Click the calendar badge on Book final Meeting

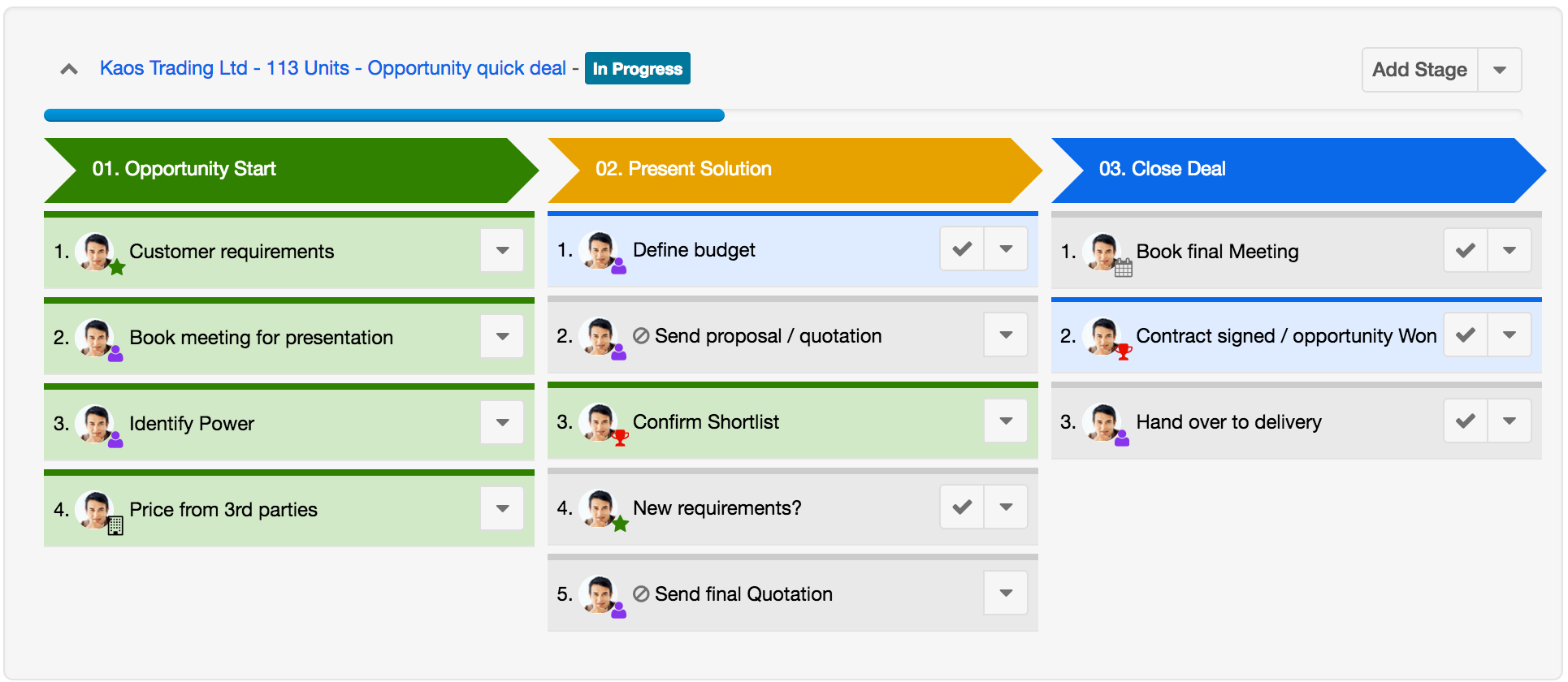(1123, 268)
